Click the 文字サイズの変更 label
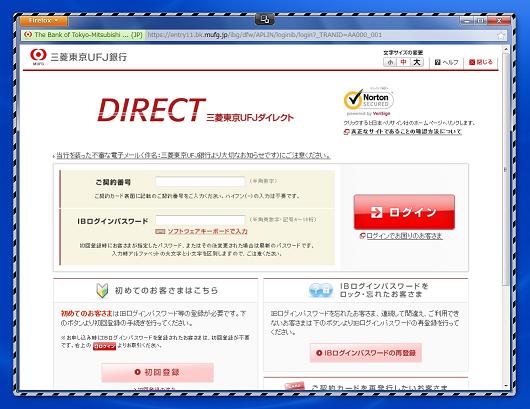Viewport: 530px width, 409px height. (403, 53)
